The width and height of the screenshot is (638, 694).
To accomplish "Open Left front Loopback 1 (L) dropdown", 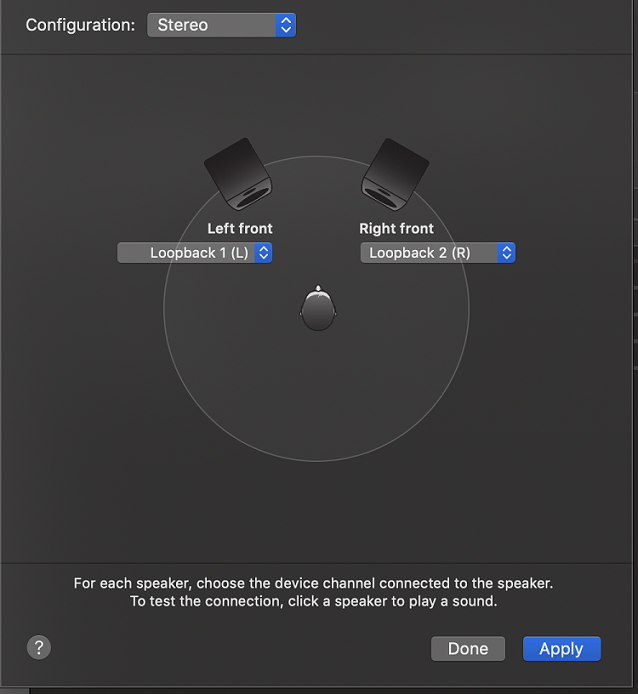I will click(x=194, y=253).
